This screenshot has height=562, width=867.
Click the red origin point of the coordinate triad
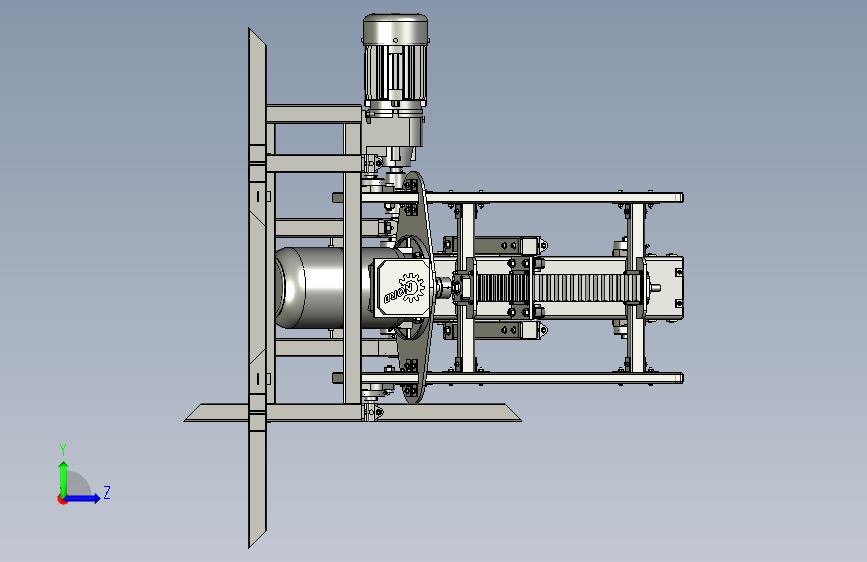point(62,499)
